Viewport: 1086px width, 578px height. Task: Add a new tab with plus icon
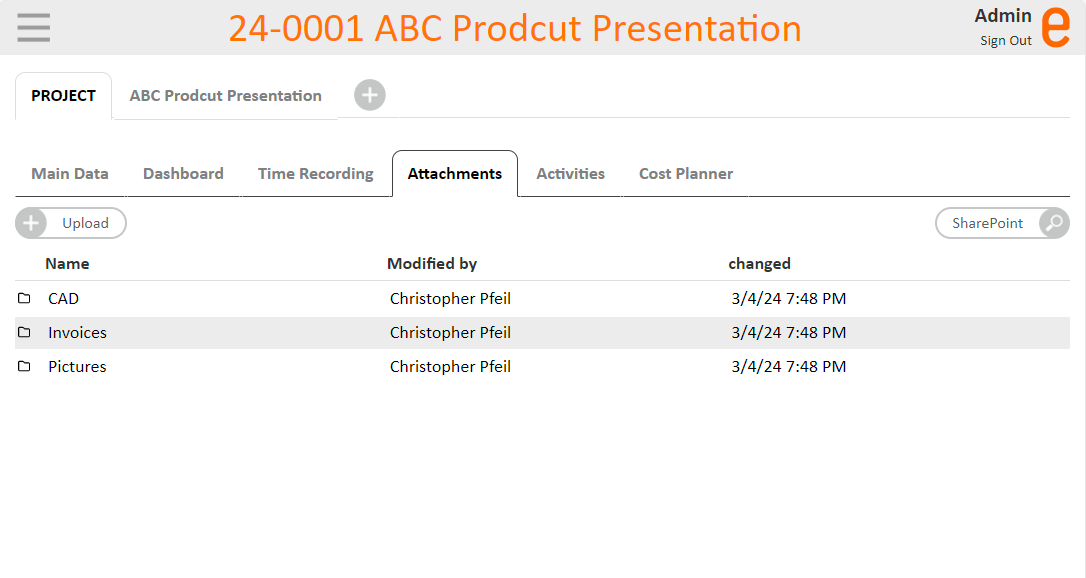pos(369,95)
